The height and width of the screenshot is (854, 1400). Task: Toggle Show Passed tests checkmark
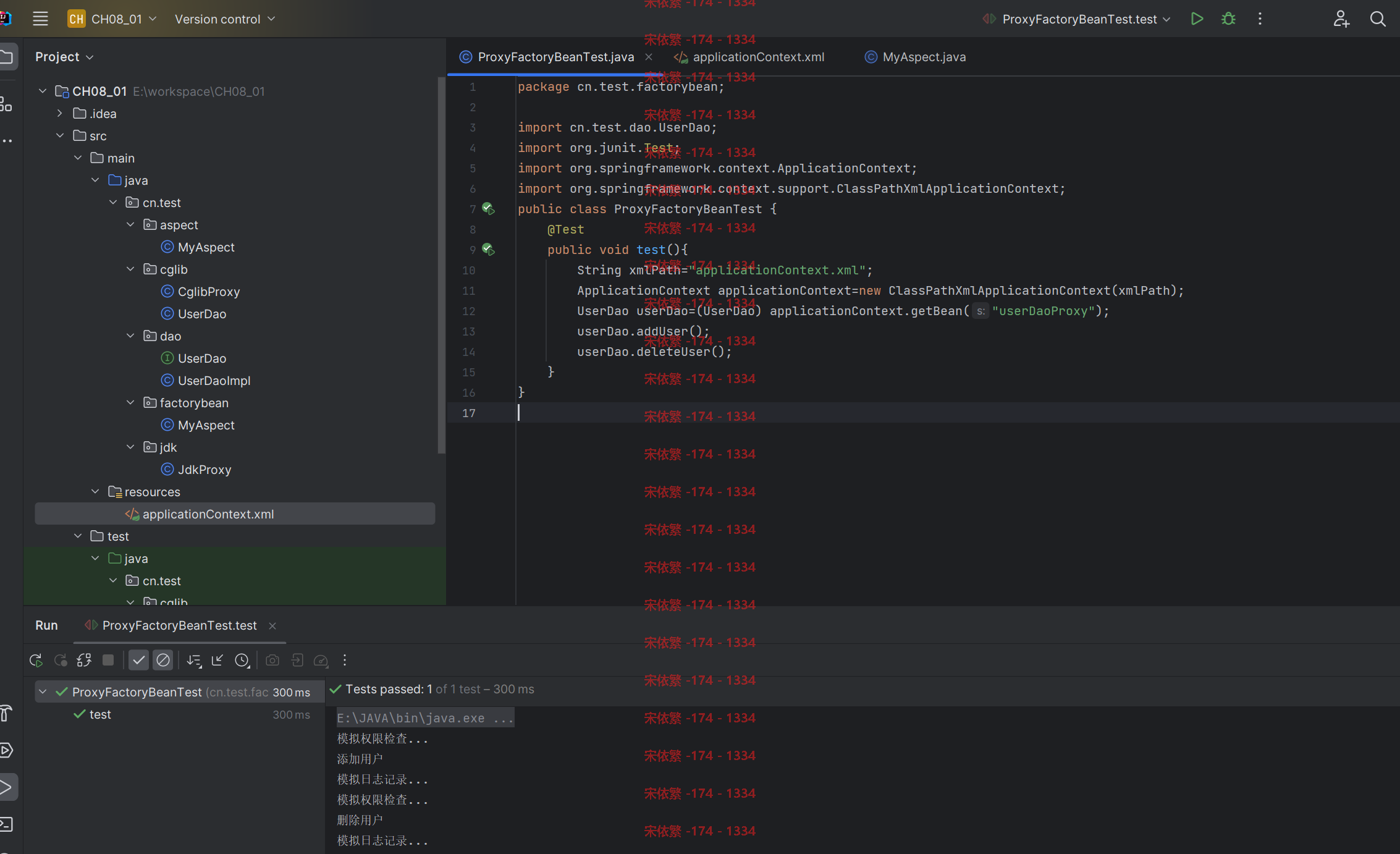coord(139,660)
